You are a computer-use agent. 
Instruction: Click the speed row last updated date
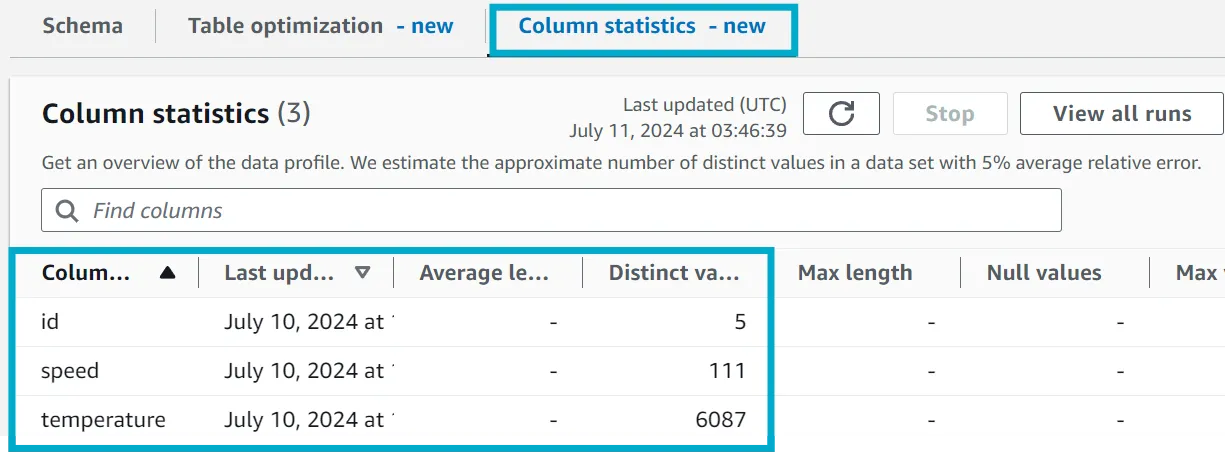(309, 371)
